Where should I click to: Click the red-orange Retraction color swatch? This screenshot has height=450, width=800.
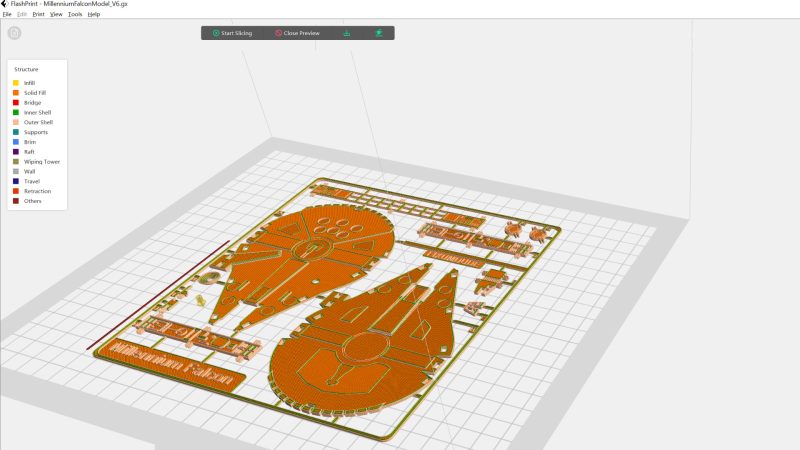(16, 191)
